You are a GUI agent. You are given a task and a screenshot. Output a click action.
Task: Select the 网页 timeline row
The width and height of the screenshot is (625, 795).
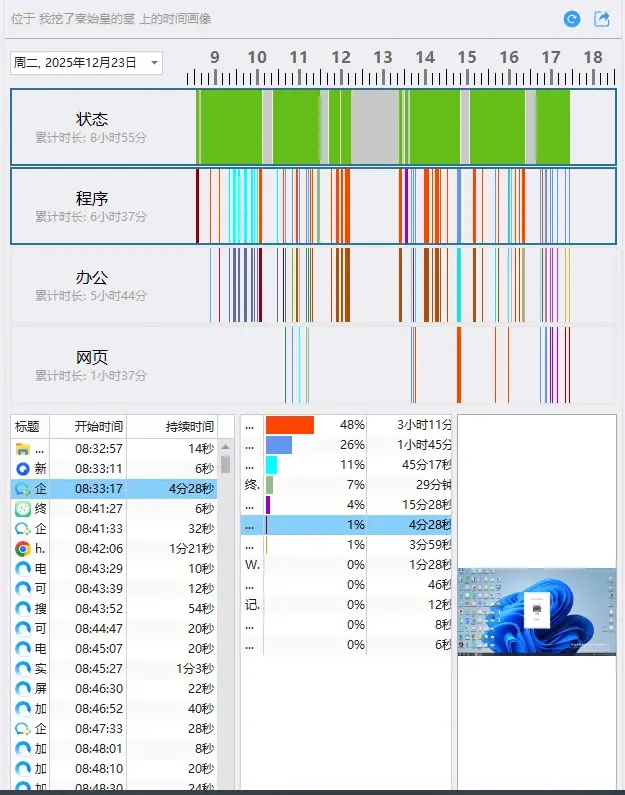click(x=313, y=365)
